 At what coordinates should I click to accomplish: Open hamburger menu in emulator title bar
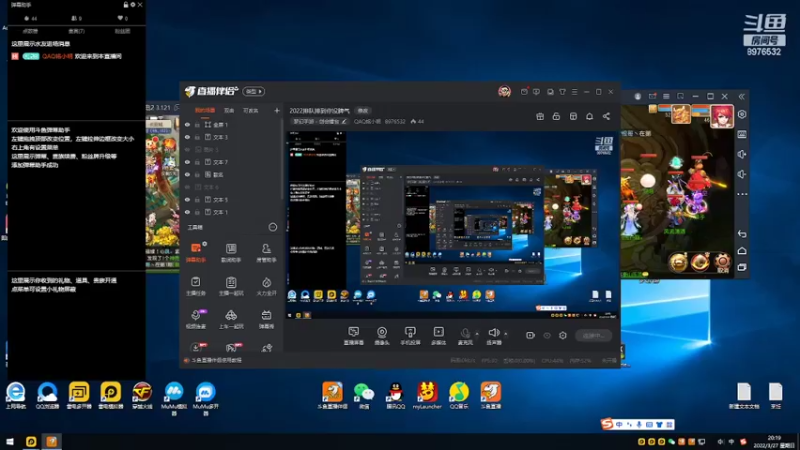(x=666, y=96)
